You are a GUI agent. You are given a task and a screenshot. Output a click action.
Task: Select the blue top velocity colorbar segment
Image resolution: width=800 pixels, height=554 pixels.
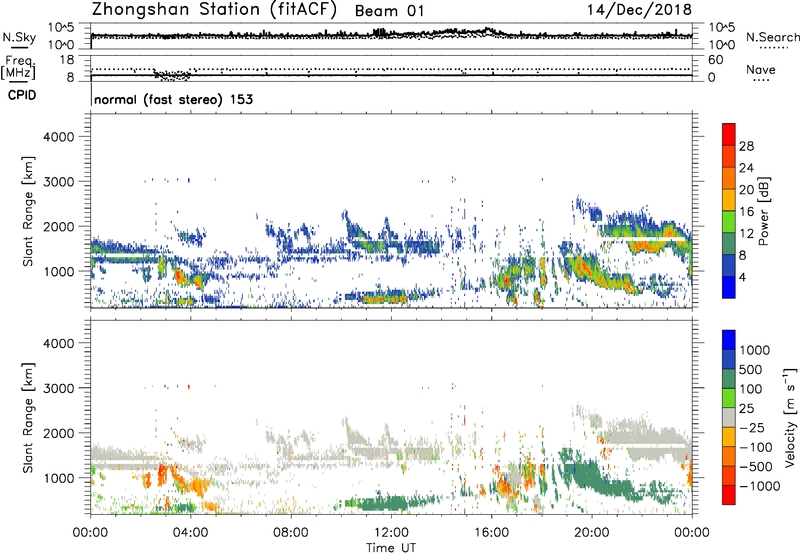(729, 340)
